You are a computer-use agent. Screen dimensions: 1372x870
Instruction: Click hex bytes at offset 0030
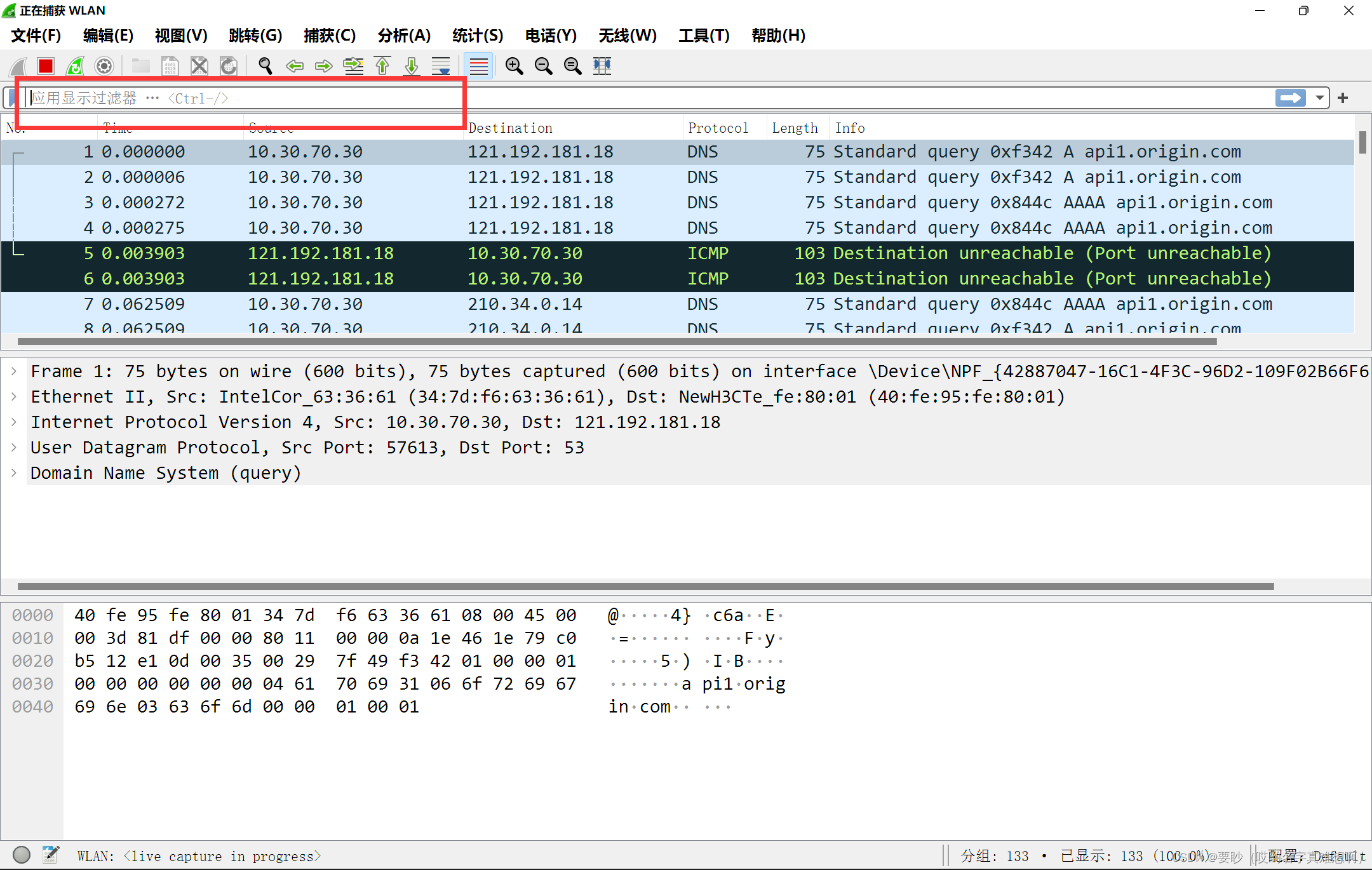[325, 684]
